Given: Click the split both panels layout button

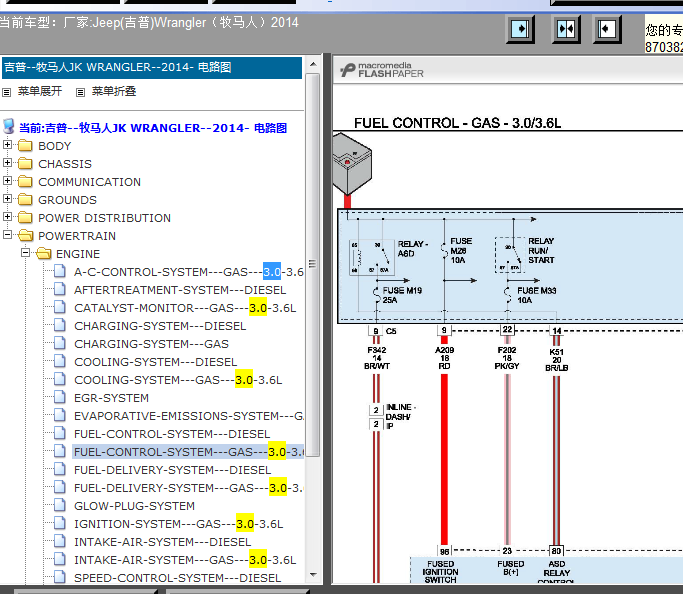Looking at the screenshot, I should tap(565, 29).
